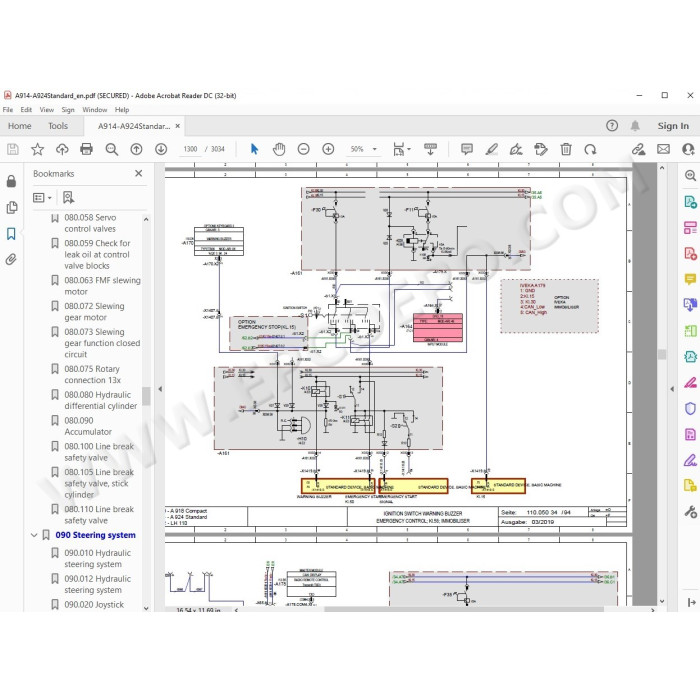Open the find text magnifier
Viewport: 700px width, 700px height.
[112, 149]
